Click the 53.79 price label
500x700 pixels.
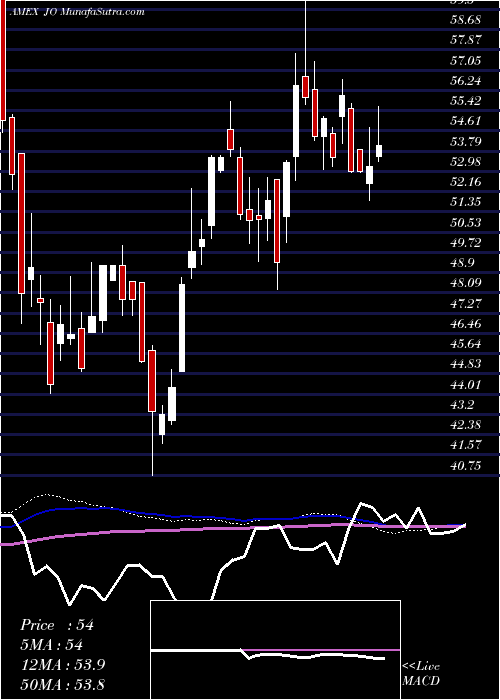point(466,142)
